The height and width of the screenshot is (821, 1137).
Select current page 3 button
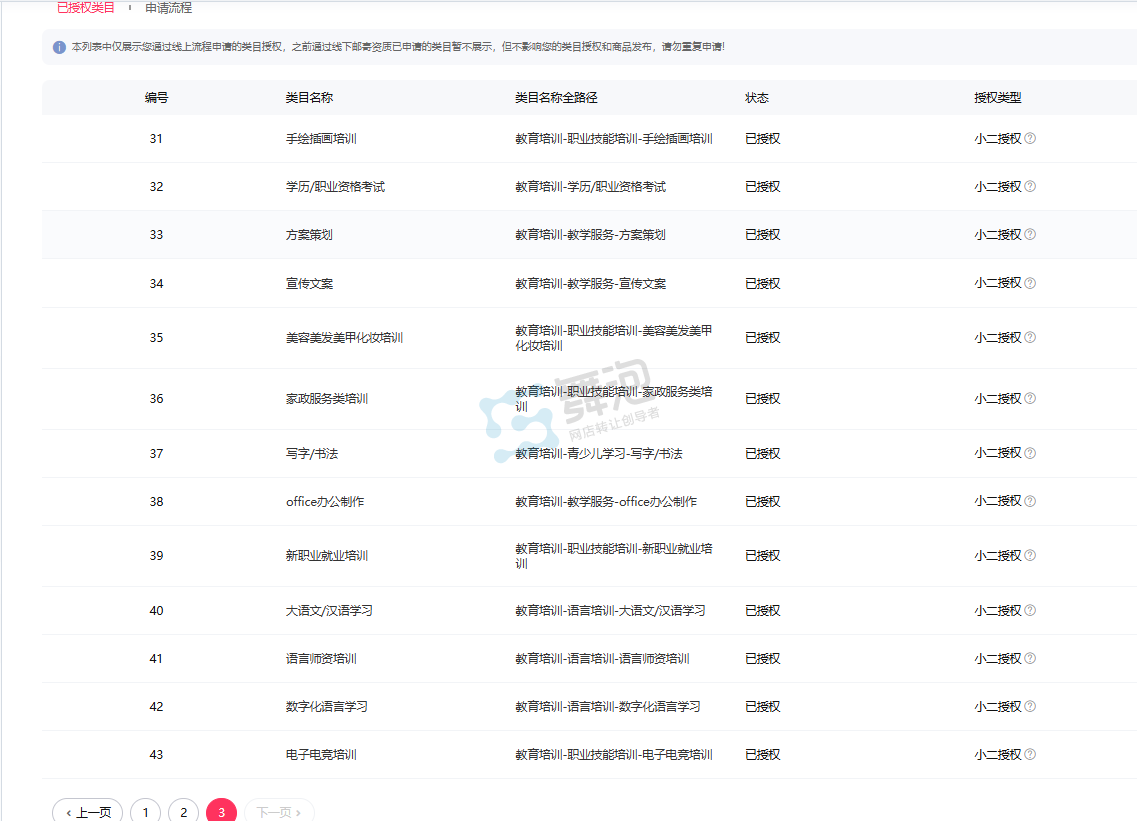tap(221, 812)
